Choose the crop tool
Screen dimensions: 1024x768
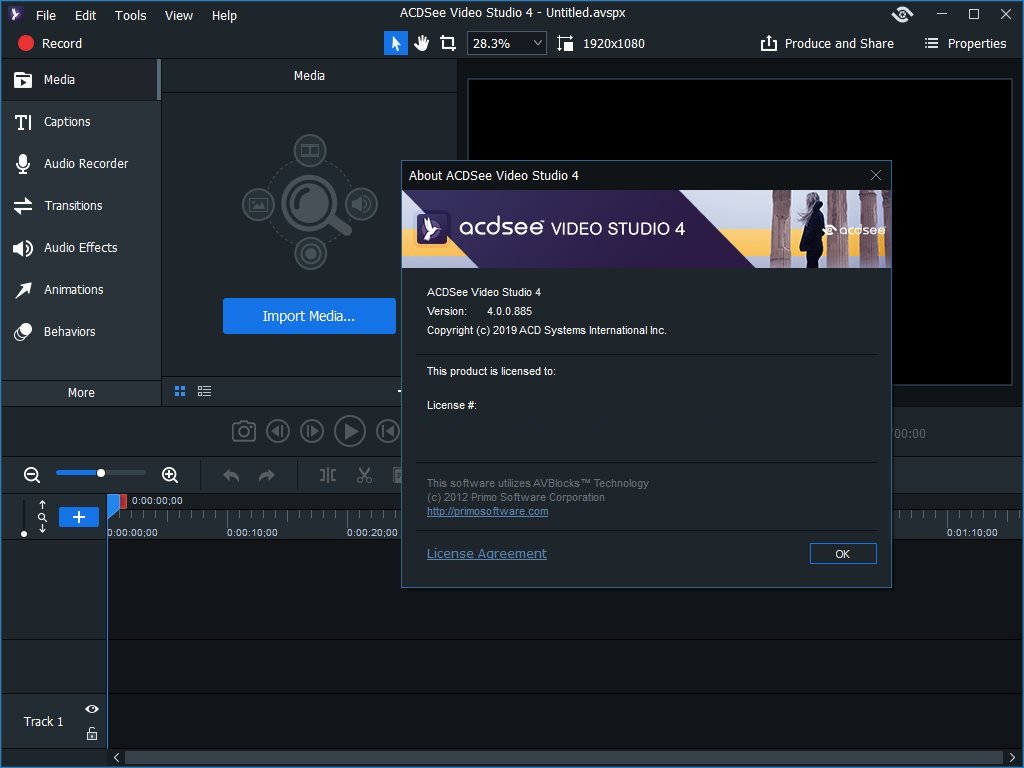tap(448, 43)
